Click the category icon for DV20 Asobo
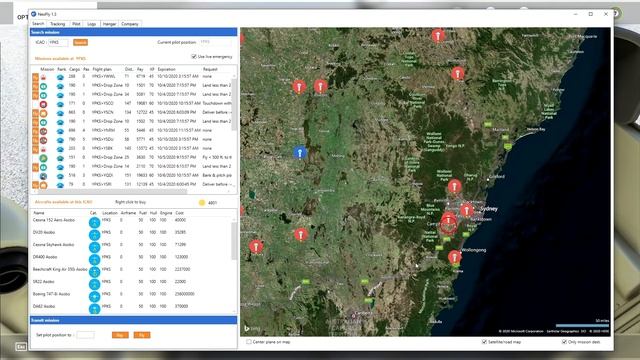The image size is (640, 360). pyautogui.click(x=94, y=235)
